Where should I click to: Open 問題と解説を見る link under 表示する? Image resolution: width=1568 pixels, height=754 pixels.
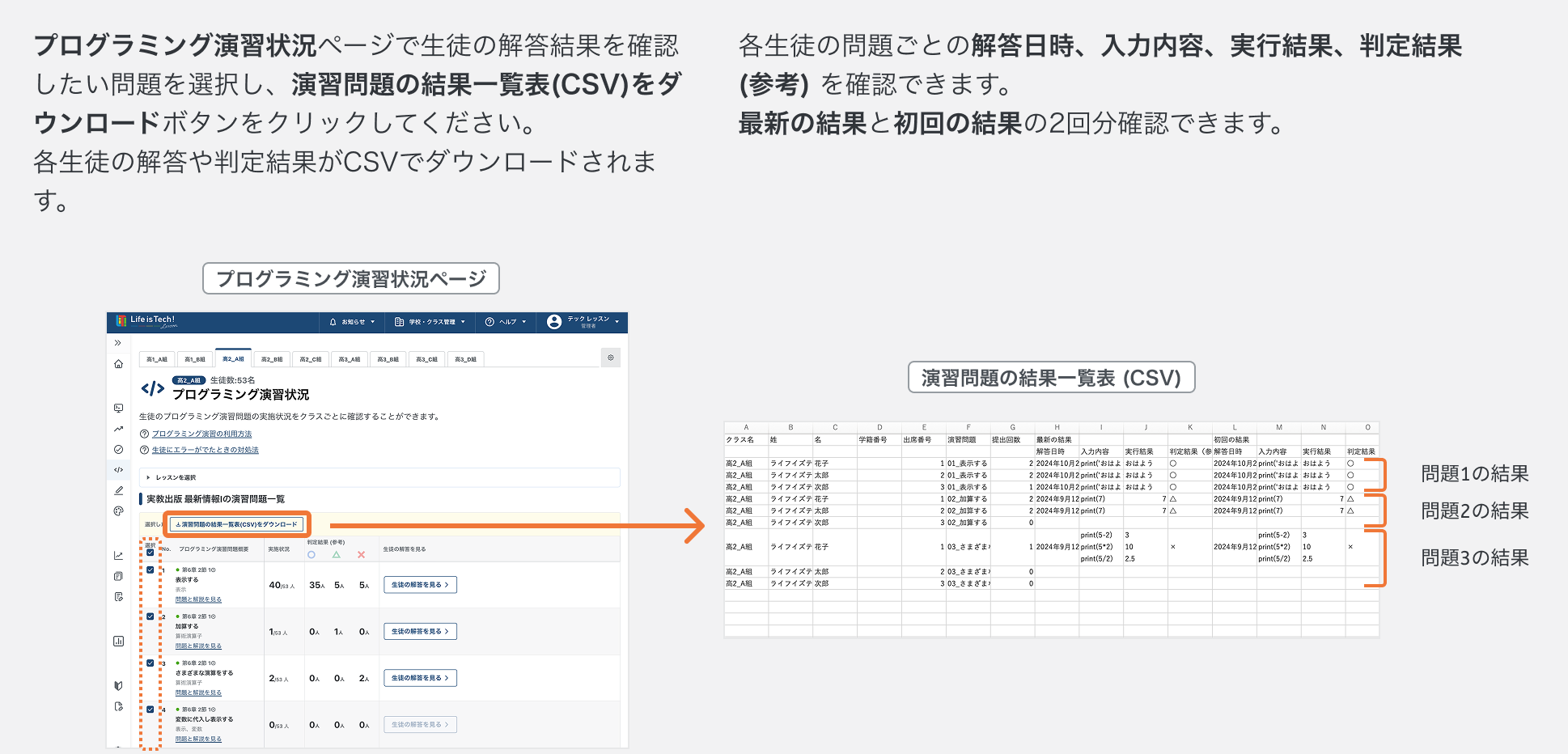click(x=198, y=599)
